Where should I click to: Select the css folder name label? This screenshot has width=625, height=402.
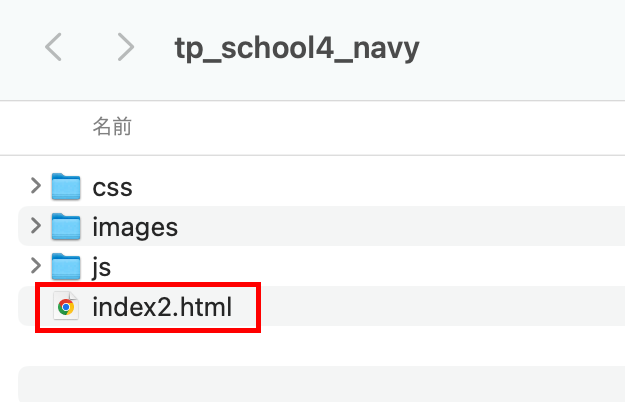click(112, 187)
